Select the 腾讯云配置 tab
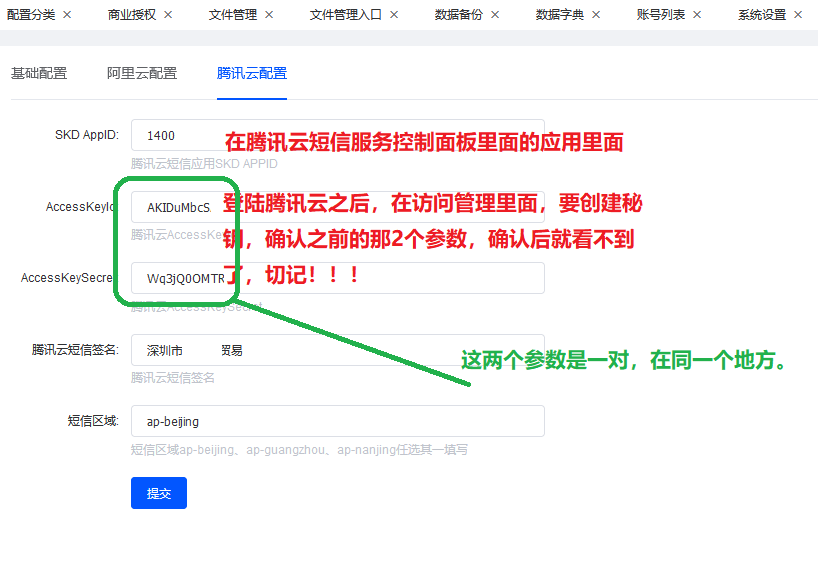Image resolution: width=818 pixels, height=578 pixels. click(x=252, y=74)
